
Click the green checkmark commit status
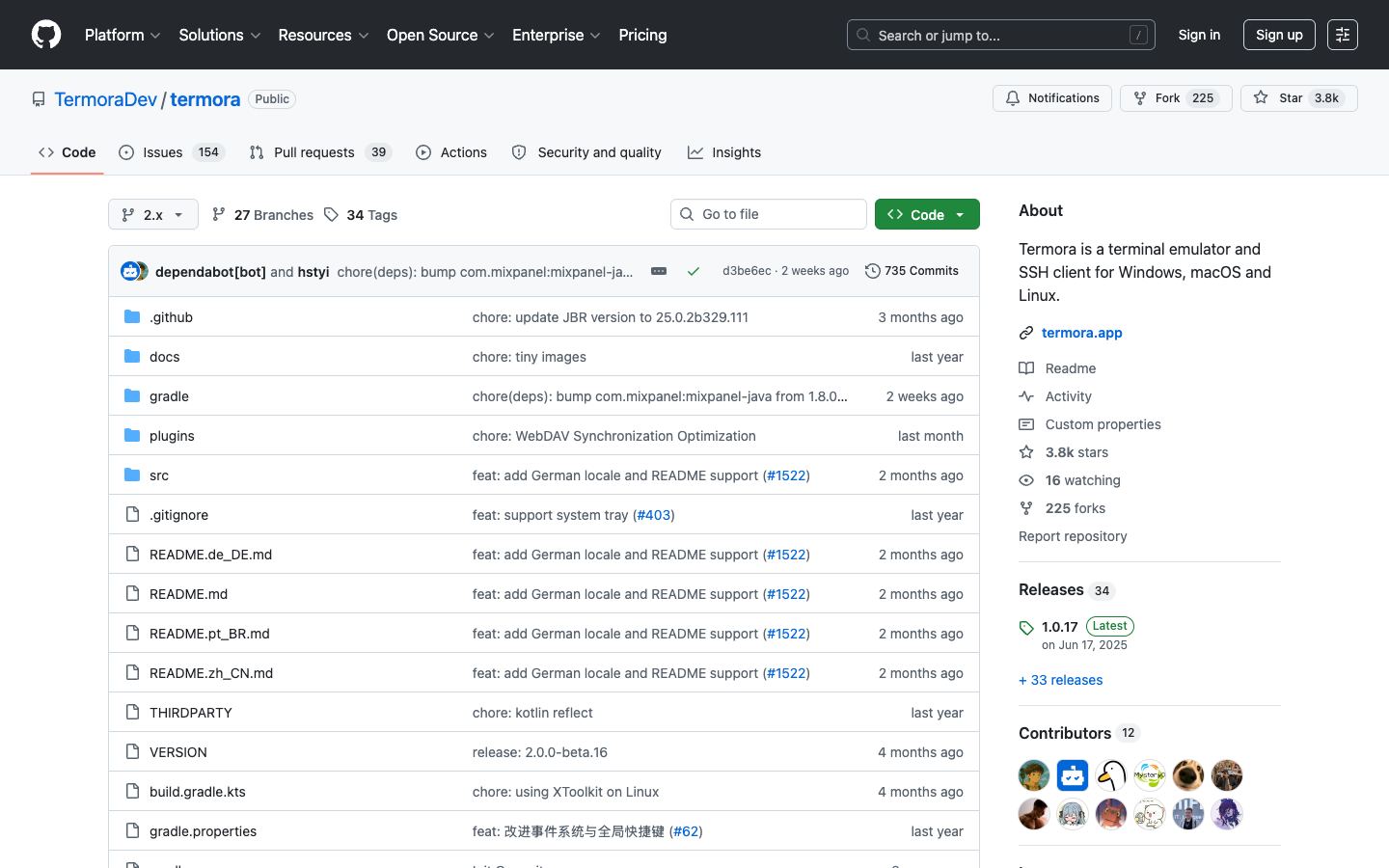click(693, 271)
